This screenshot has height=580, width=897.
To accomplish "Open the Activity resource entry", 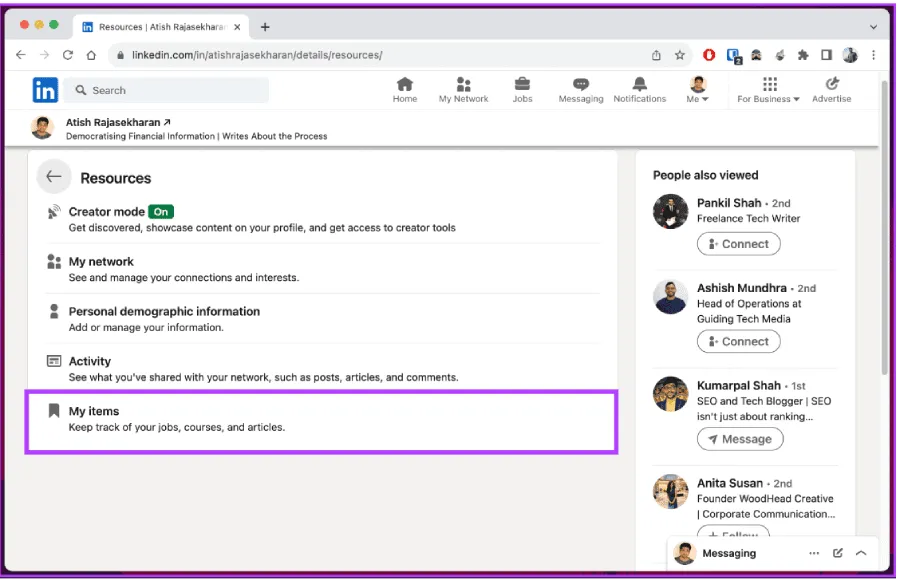I will (x=90, y=361).
